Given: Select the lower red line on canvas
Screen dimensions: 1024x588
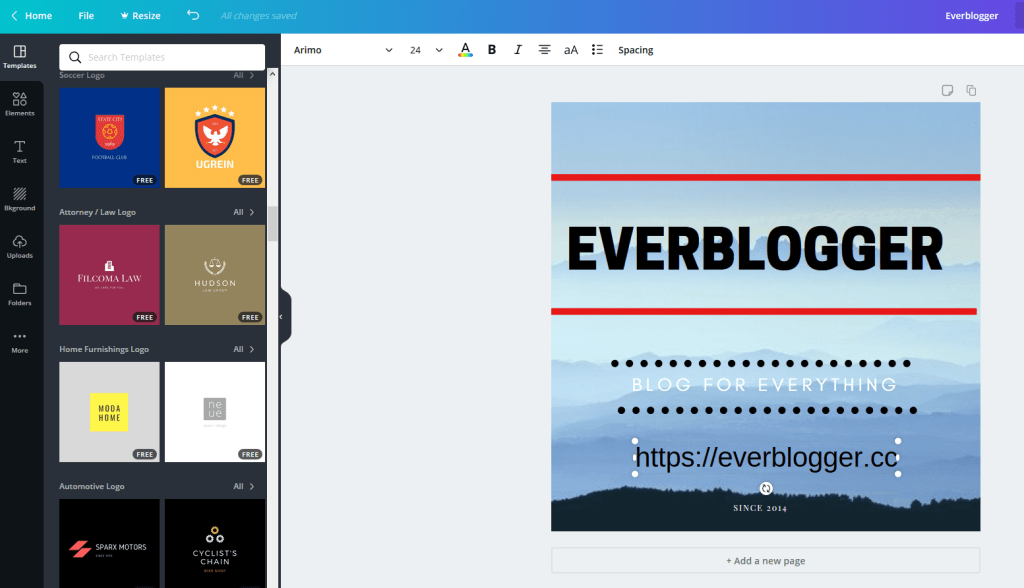Looking at the screenshot, I should pos(764,312).
